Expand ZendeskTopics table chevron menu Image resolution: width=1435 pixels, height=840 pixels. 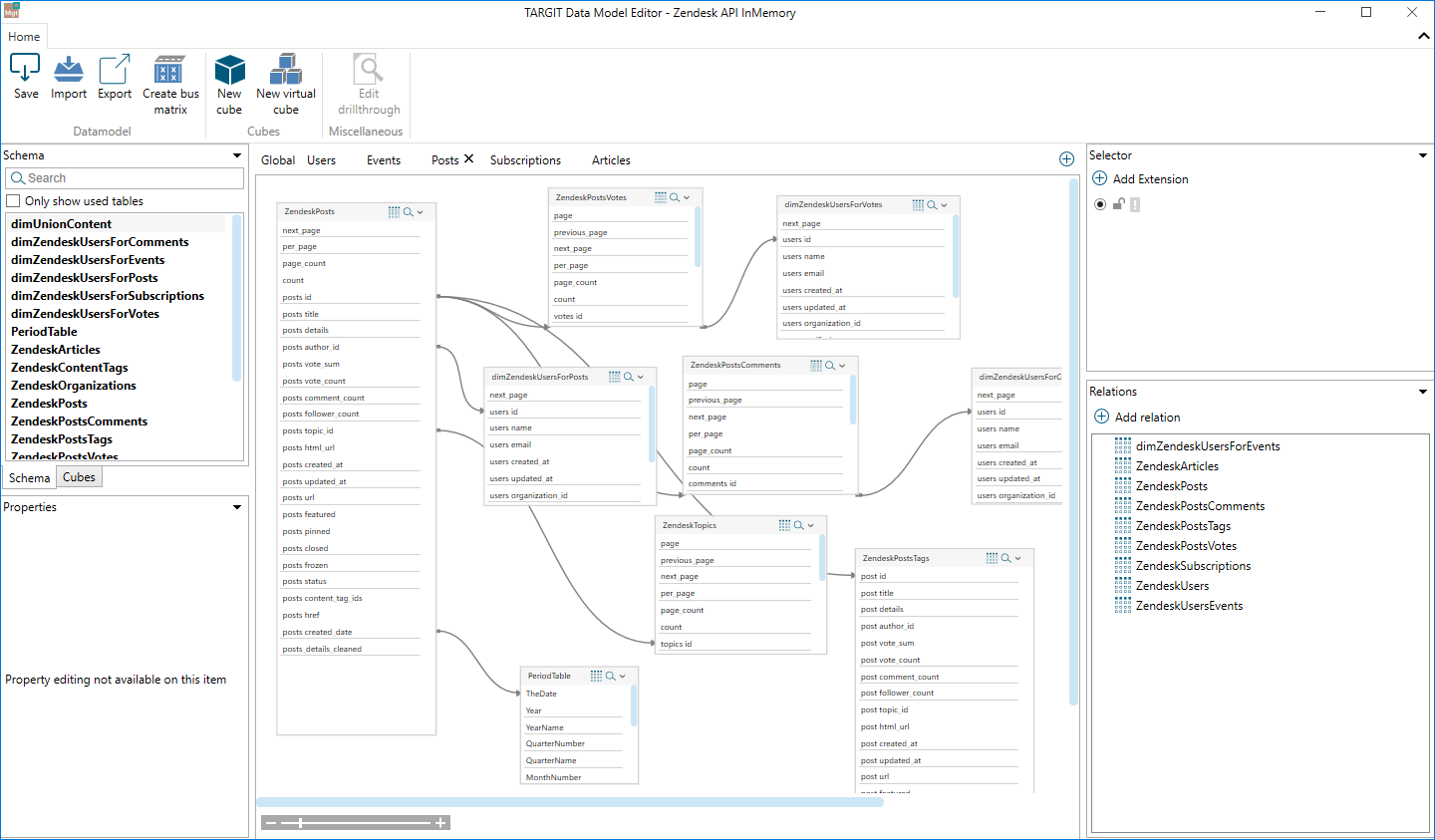[x=811, y=526]
